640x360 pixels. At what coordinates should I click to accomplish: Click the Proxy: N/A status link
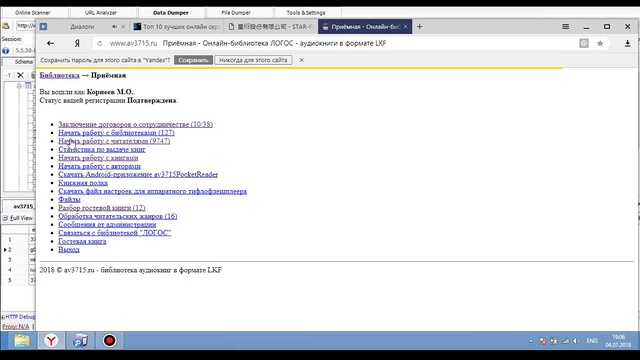(16, 327)
